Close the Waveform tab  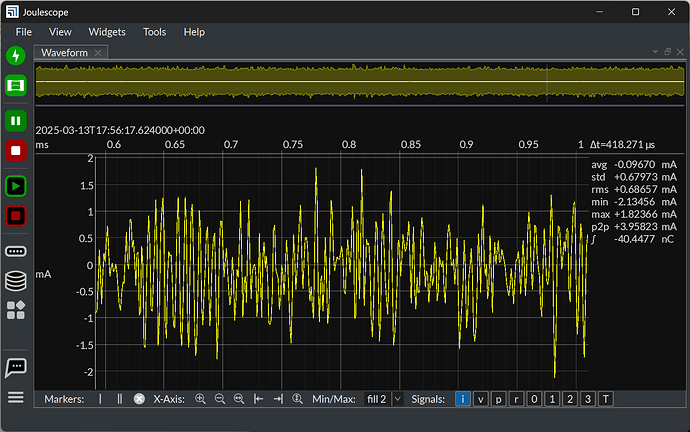coord(98,52)
